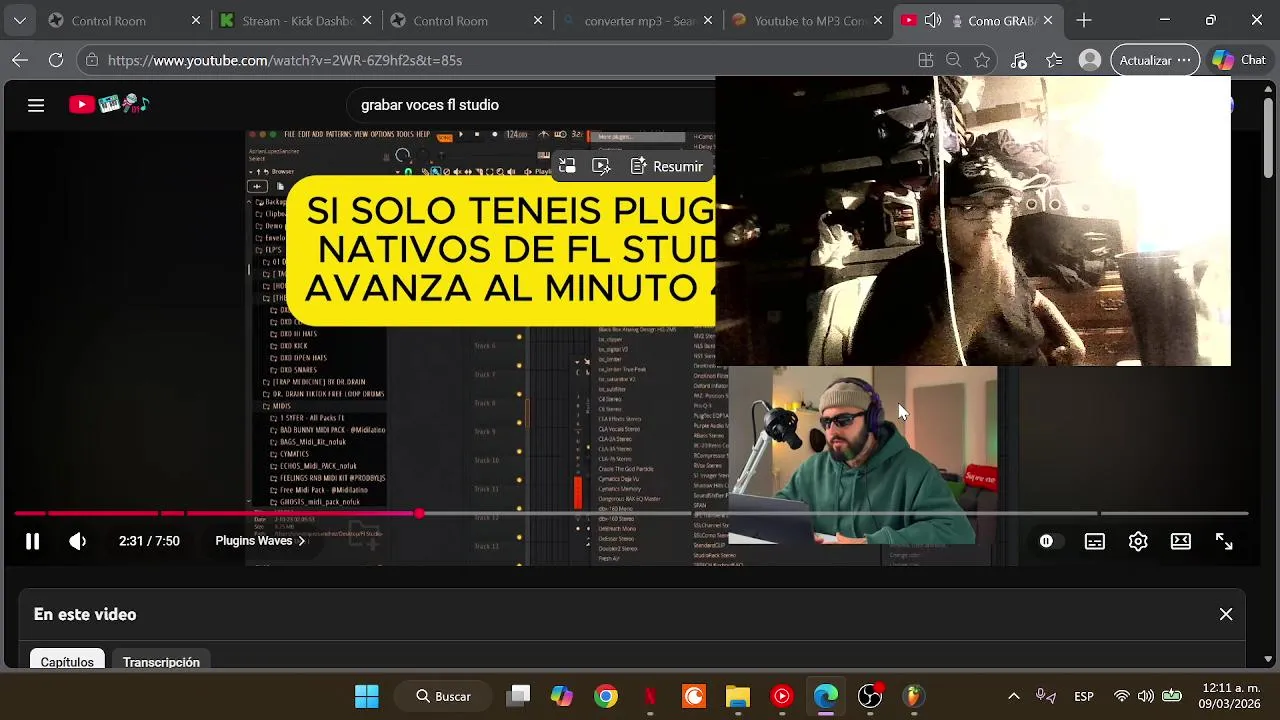Click Resumir on the video overlay
This screenshot has width=1280, height=720.
coord(667,166)
